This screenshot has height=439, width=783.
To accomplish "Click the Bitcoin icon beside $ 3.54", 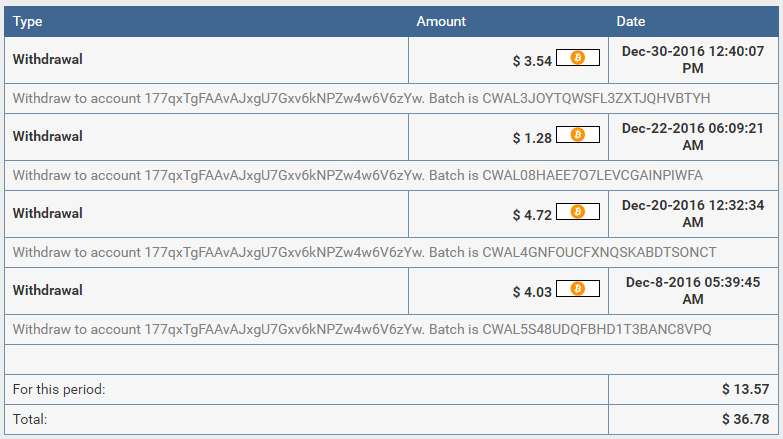I will click(x=578, y=57).
